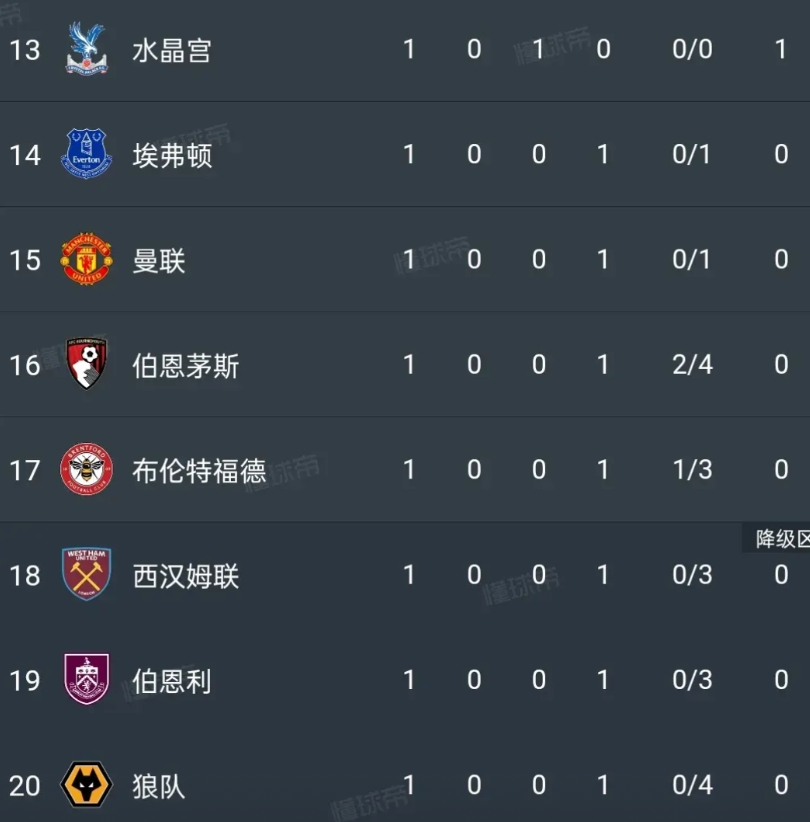
Task: Click the Crystal Palace club crest
Action: click(x=86, y=49)
